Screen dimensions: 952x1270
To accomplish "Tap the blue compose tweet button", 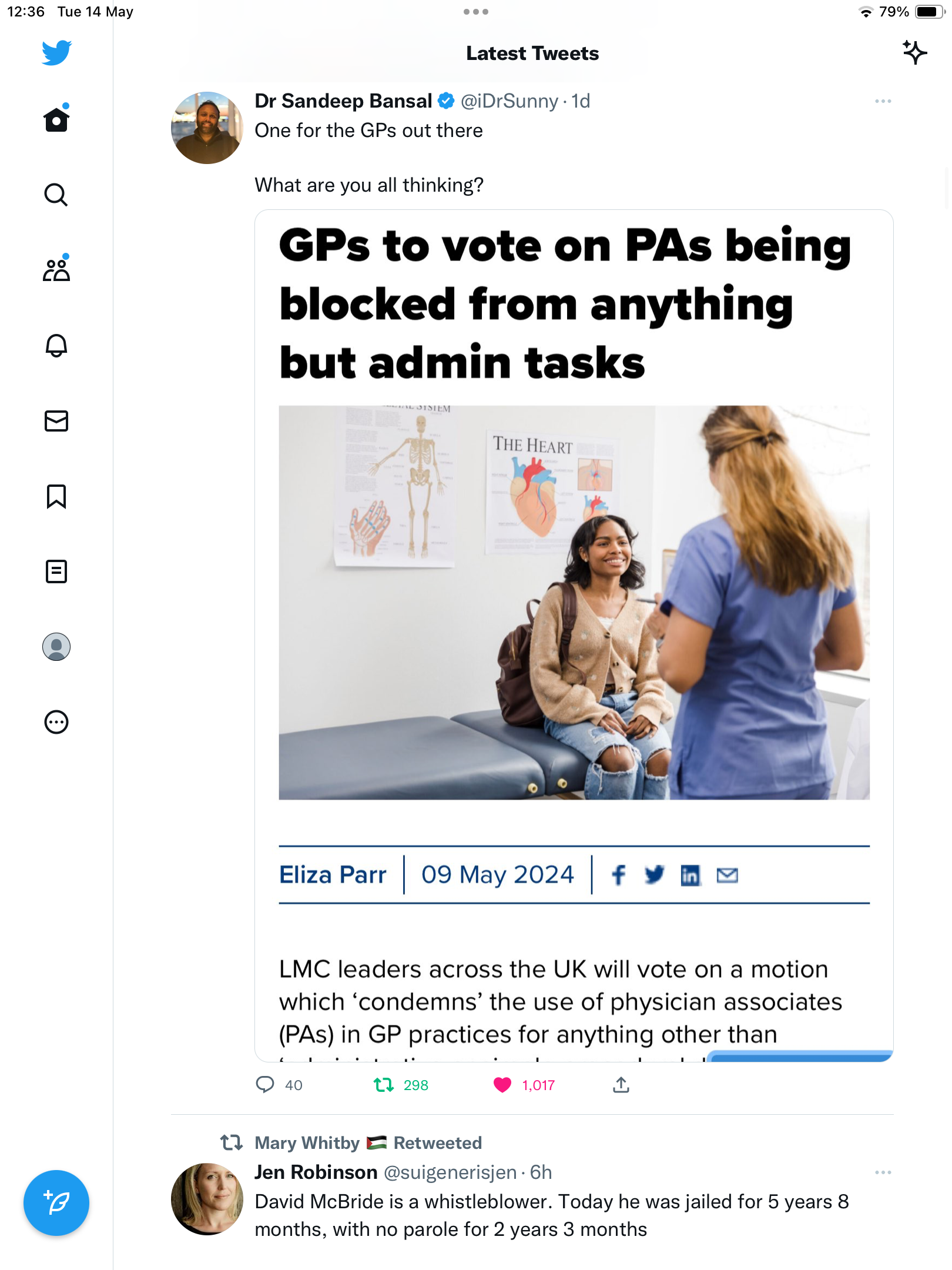I will click(56, 1203).
